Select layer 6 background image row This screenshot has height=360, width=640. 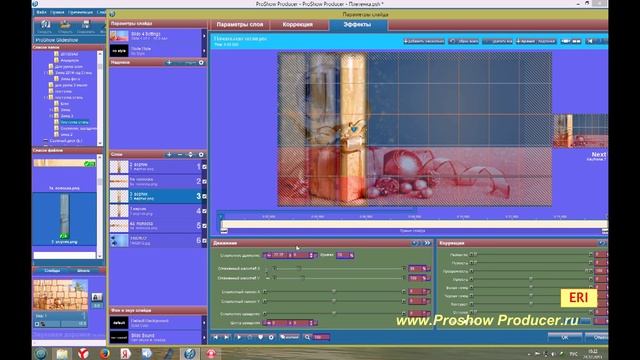point(158,240)
